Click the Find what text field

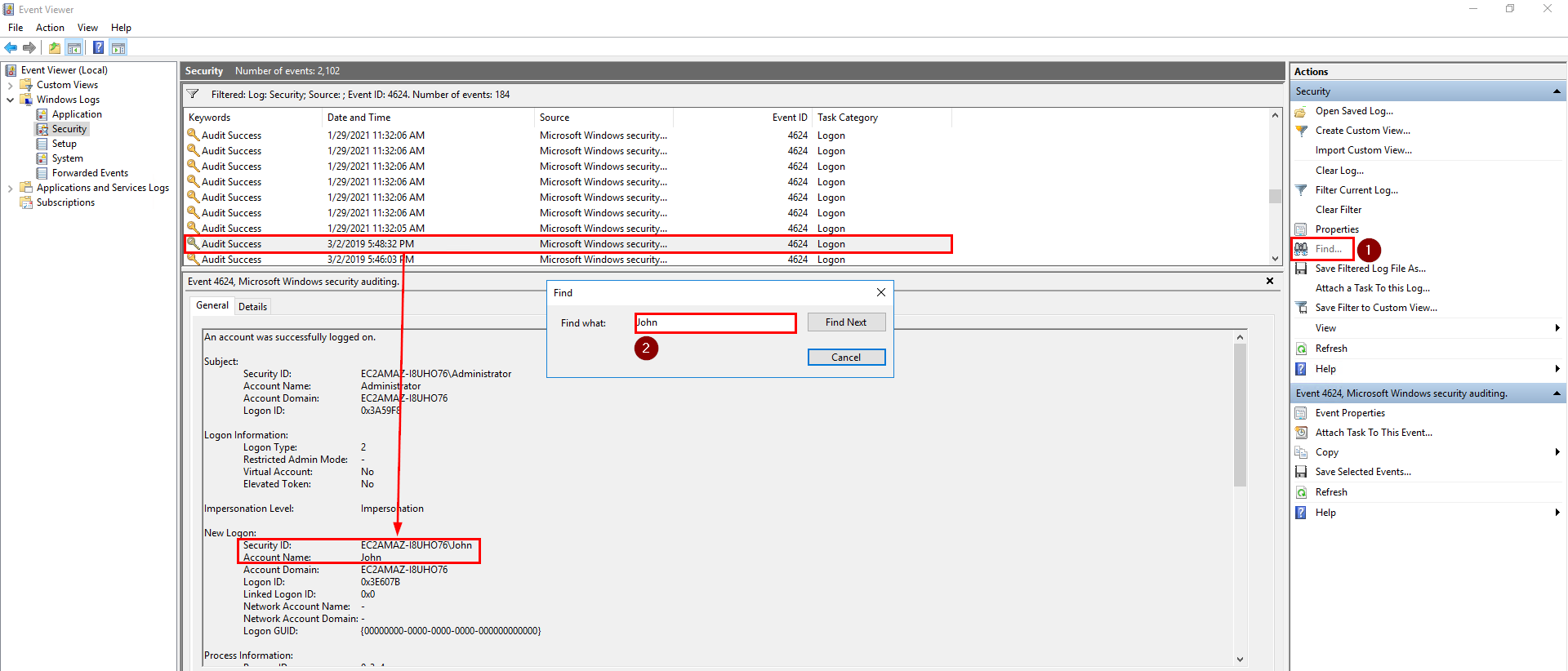[715, 323]
